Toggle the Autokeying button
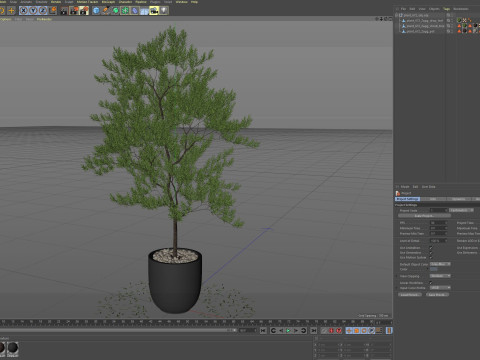The height and width of the screenshot is (360, 480). pyautogui.click(x=339, y=331)
